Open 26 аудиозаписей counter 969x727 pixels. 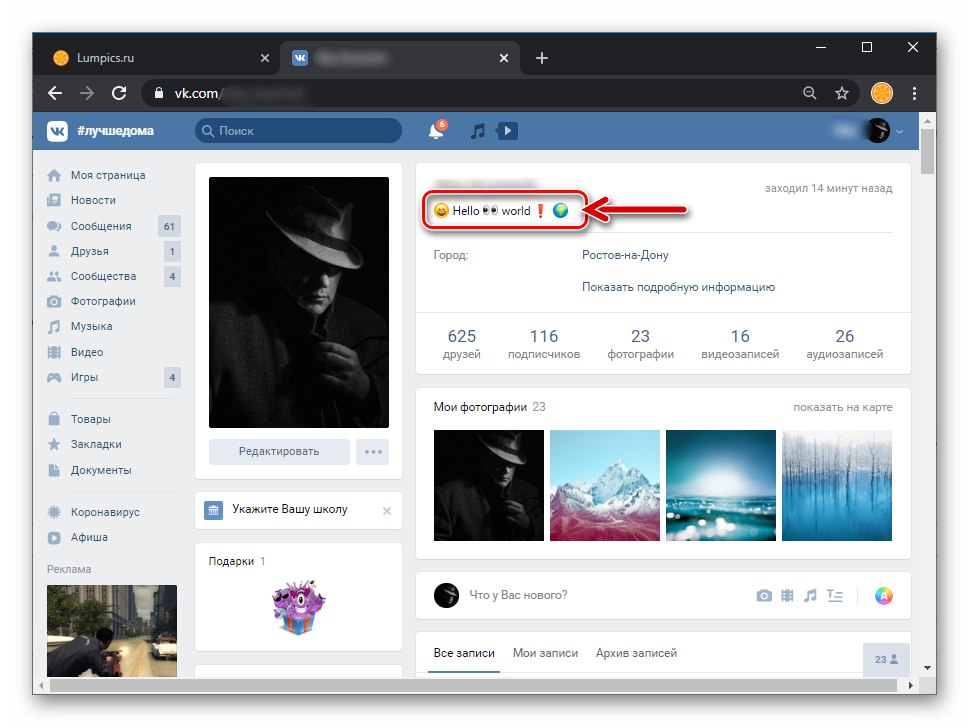[845, 344]
